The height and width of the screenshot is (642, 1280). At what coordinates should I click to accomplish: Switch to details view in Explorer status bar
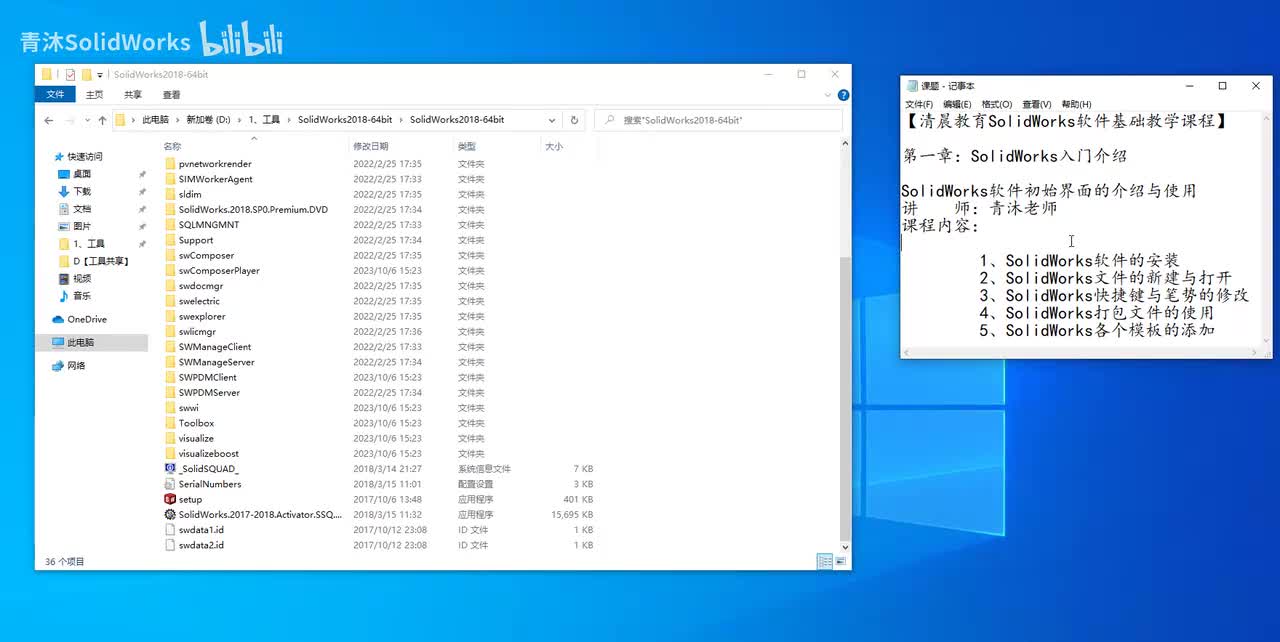pos(824,562)
